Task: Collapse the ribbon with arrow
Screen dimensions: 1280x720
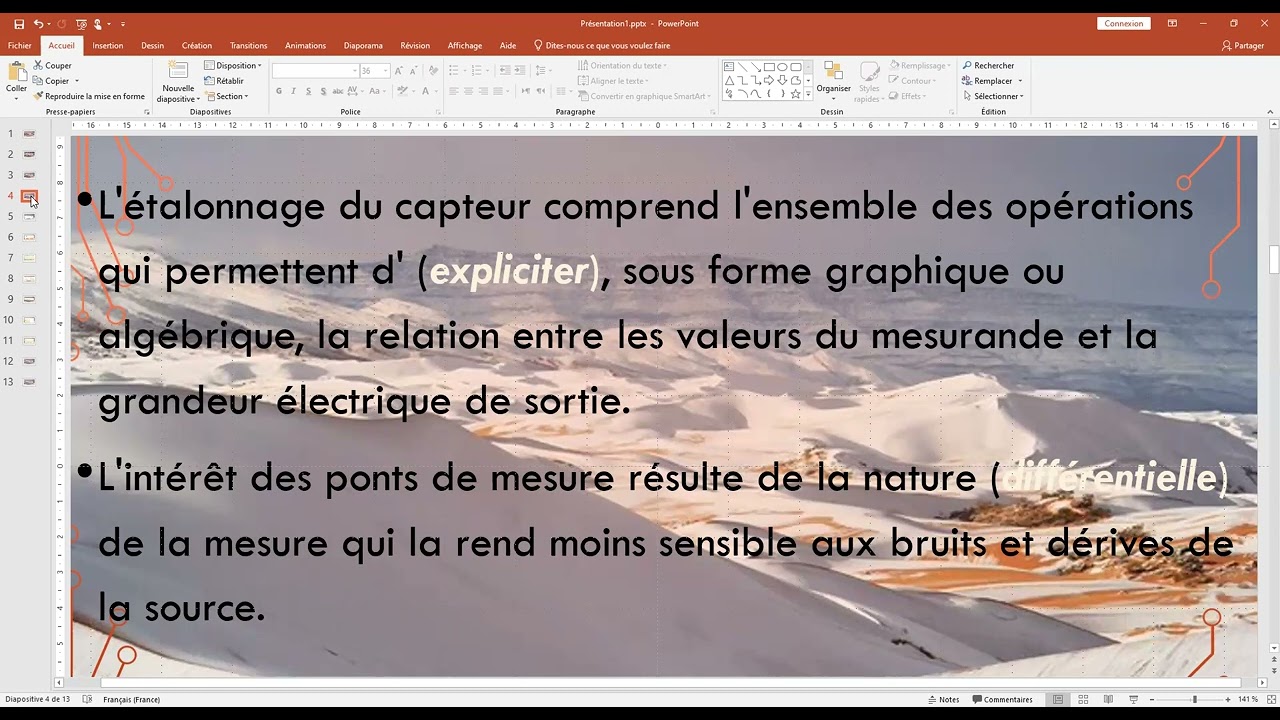Action: 1269,112
